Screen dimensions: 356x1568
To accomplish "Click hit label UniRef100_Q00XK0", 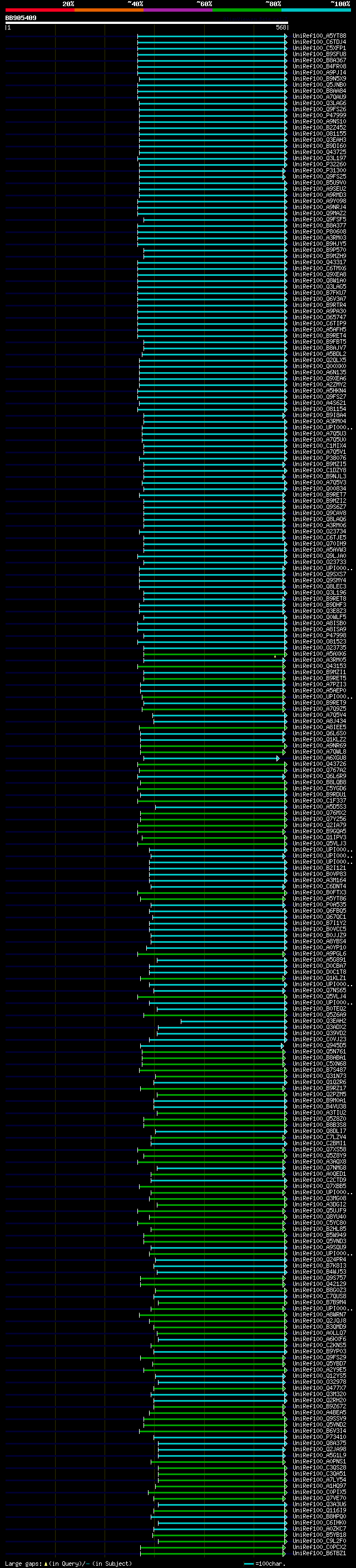I will (x=319, y=367).
